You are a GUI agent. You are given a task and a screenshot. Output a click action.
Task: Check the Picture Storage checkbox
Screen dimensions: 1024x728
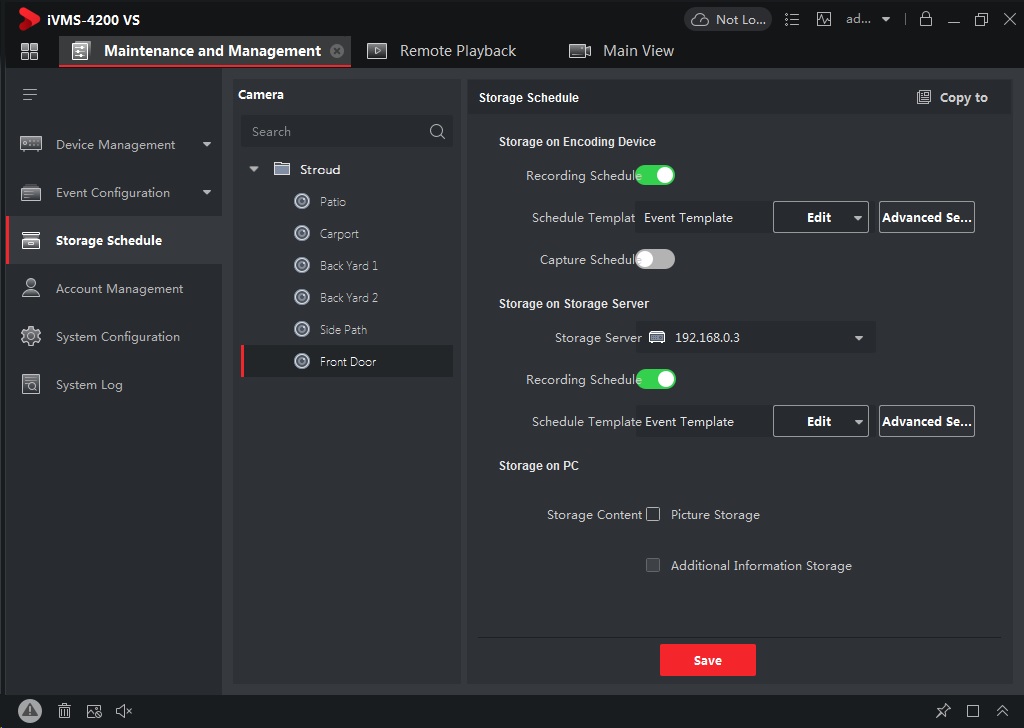tap(653, 514)
